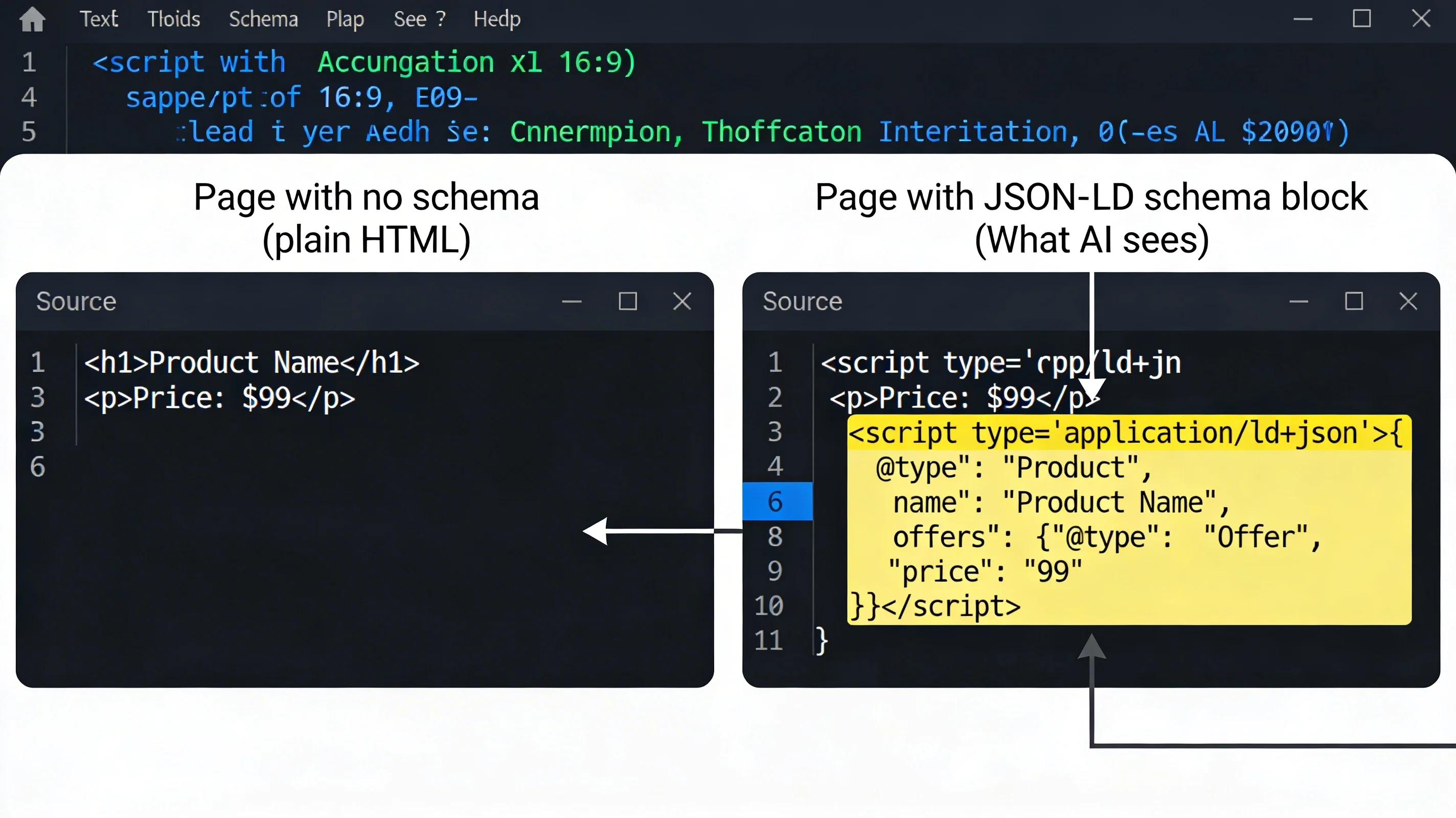Maximize the left Source window
The width and height of the screenshot is (1456, 818).
627,301
